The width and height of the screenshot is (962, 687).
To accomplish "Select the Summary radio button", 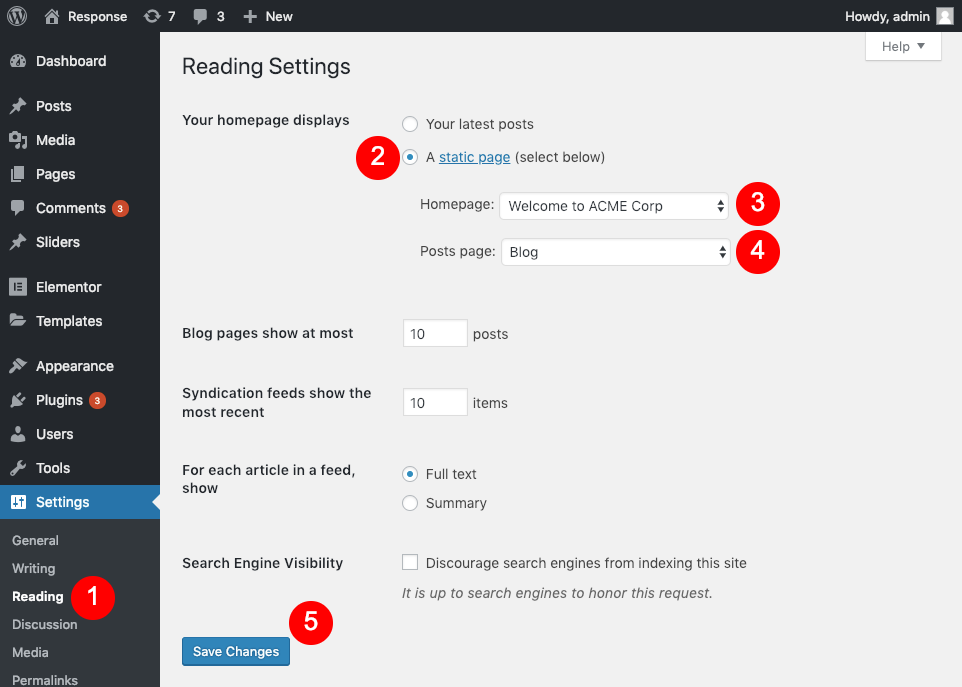I will pyautogui.click(x=410, y=503).
